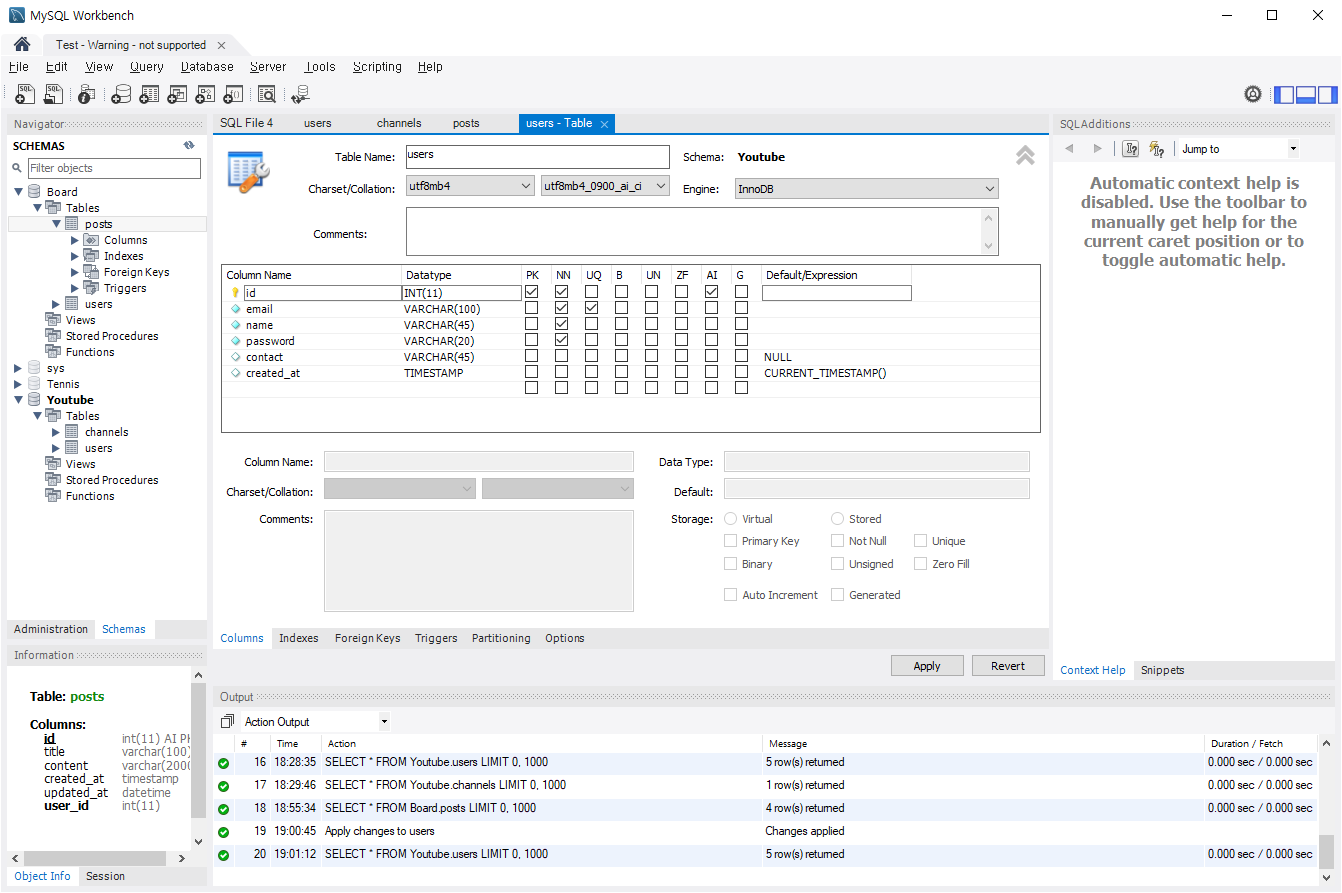Create a new schema in the server
The height and width of the screenshot is (893, 1342).
click(121, 94)
